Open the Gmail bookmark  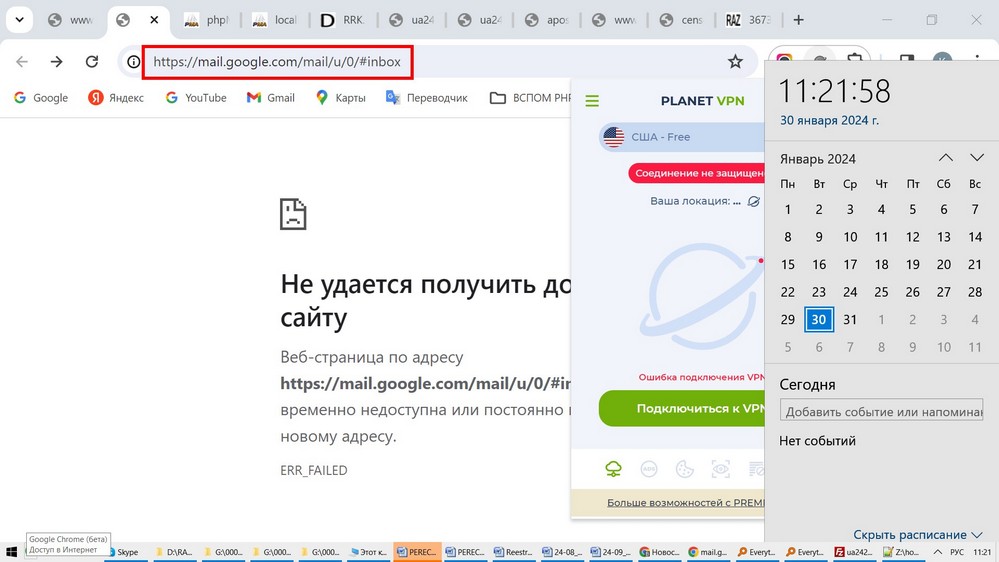(271, 97)
